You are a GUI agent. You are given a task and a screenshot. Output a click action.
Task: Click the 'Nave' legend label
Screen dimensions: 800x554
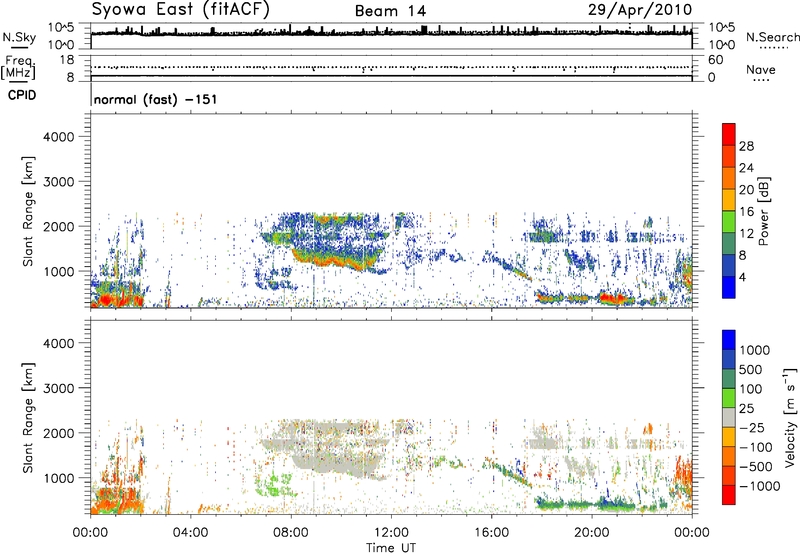point(761,70)
